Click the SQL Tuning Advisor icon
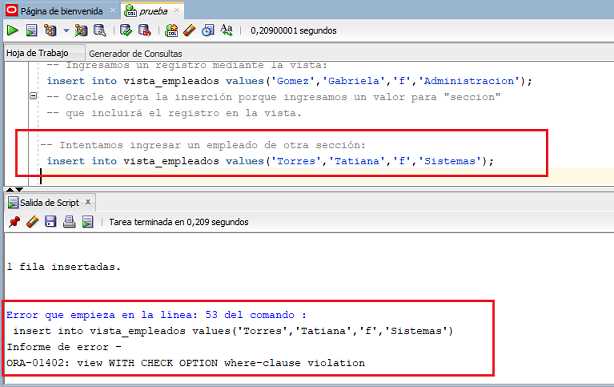Viewport: 614px width, 387px height. 100,30
